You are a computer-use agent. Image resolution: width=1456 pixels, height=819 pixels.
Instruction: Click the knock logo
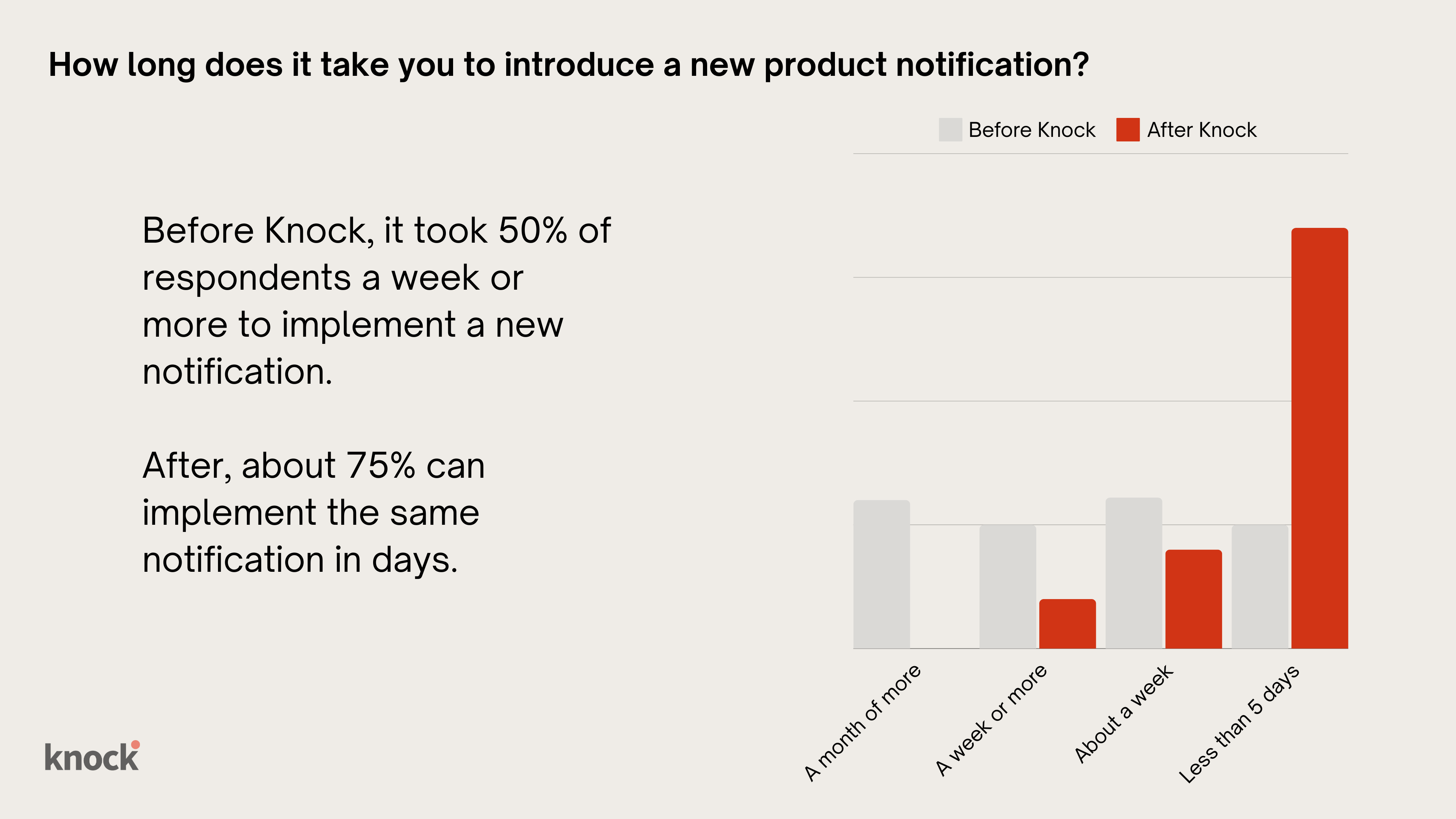pos(91,757)
